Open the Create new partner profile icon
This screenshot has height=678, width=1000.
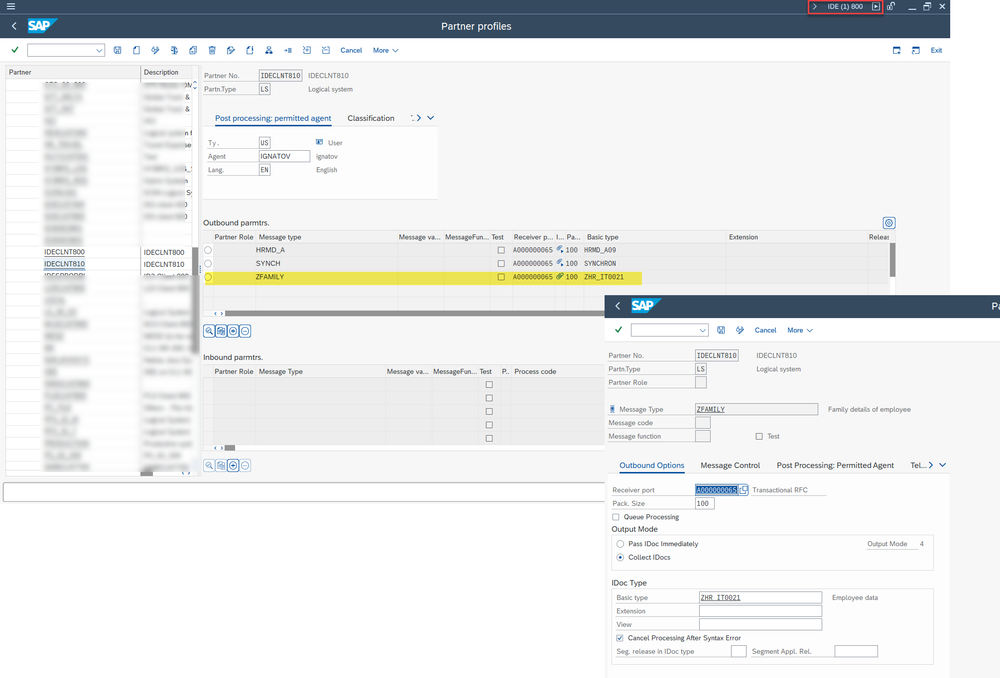click(x=136, y=50)
